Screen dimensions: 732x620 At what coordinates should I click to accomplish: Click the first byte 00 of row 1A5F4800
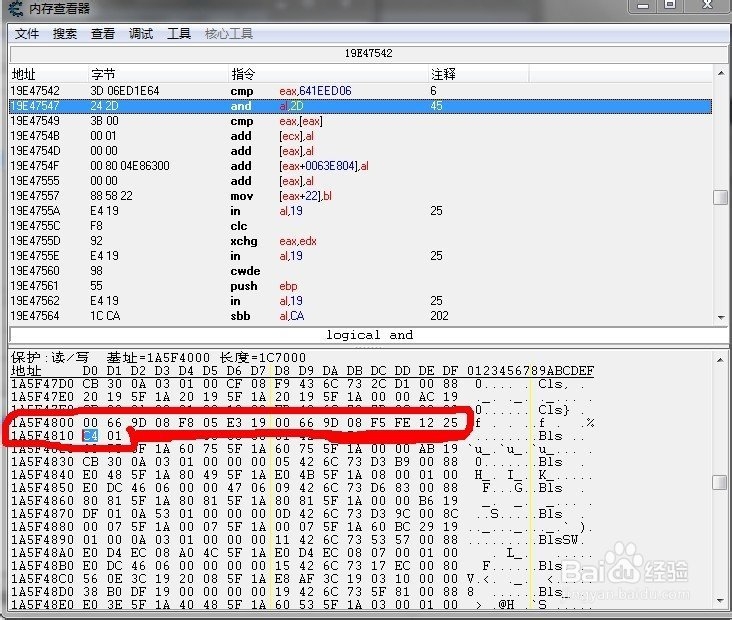coord(90,423)
